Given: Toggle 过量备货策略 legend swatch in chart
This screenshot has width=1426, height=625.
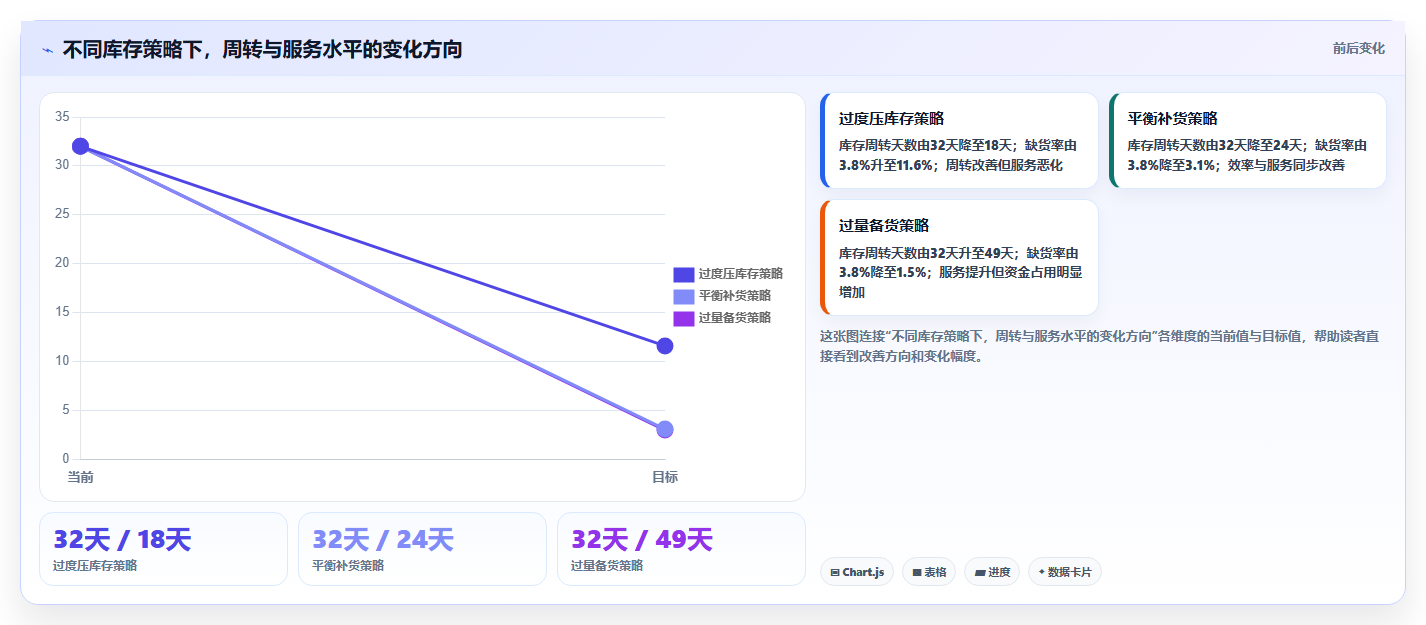Looking at the screenshot, I should click(683, 318).
